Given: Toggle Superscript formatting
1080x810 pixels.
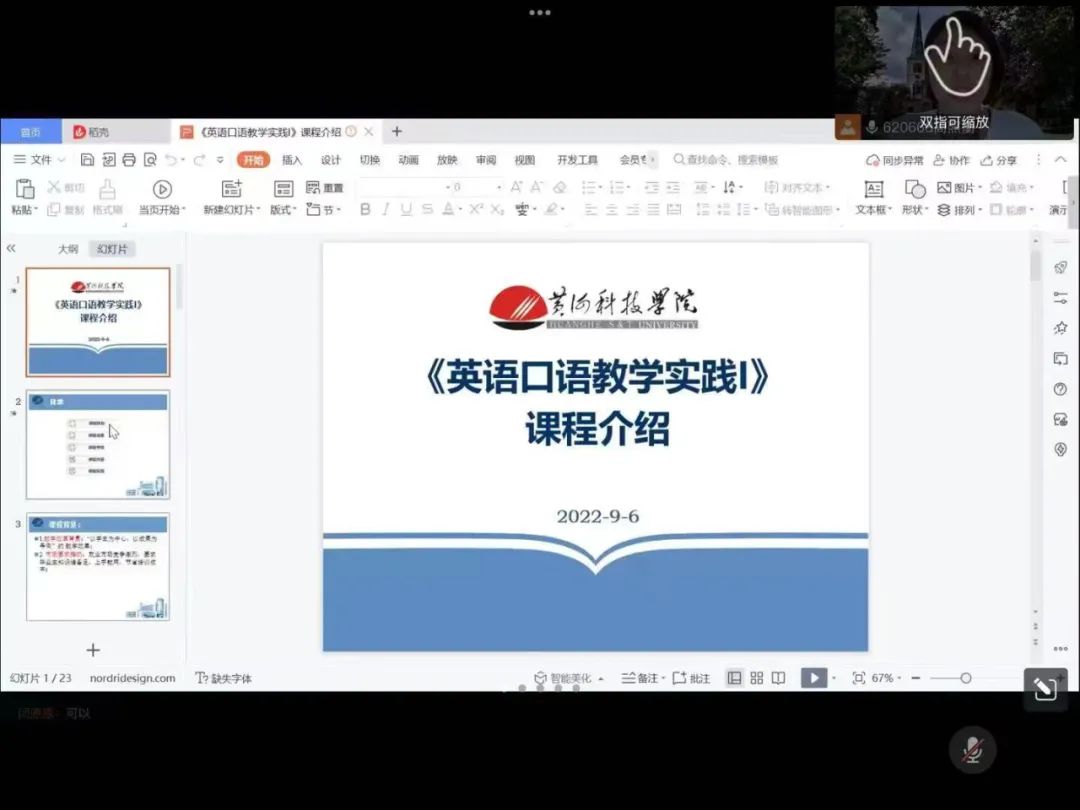Looking at the screenshot, I should click(476, 209).
